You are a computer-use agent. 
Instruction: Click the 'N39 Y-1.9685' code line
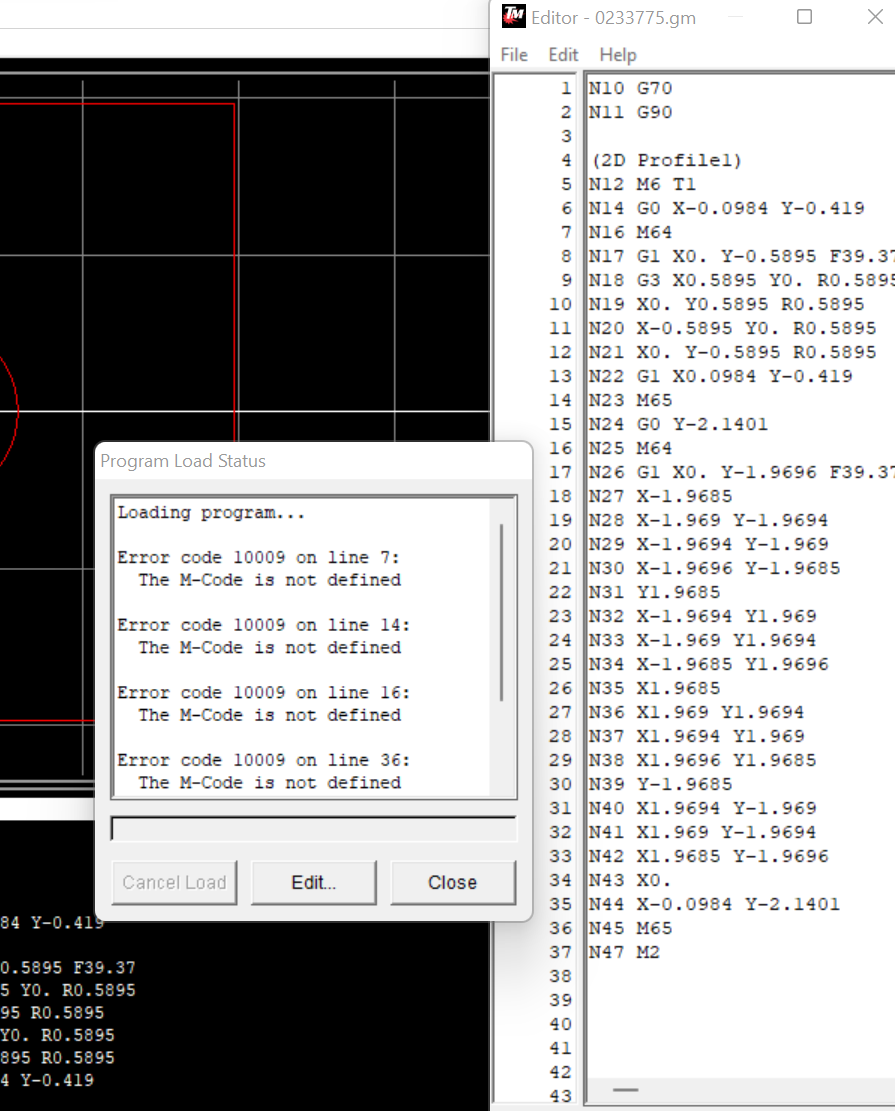[661, 784]
